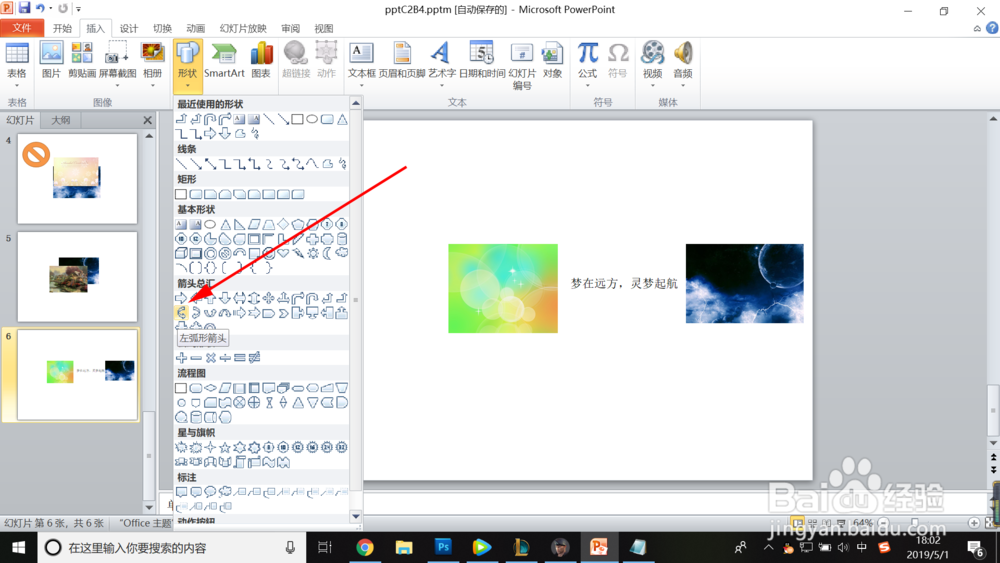Switch to the 设计 Design tab
The image size is (1000, 563).
pyautogui.click(x=129, y=28)
